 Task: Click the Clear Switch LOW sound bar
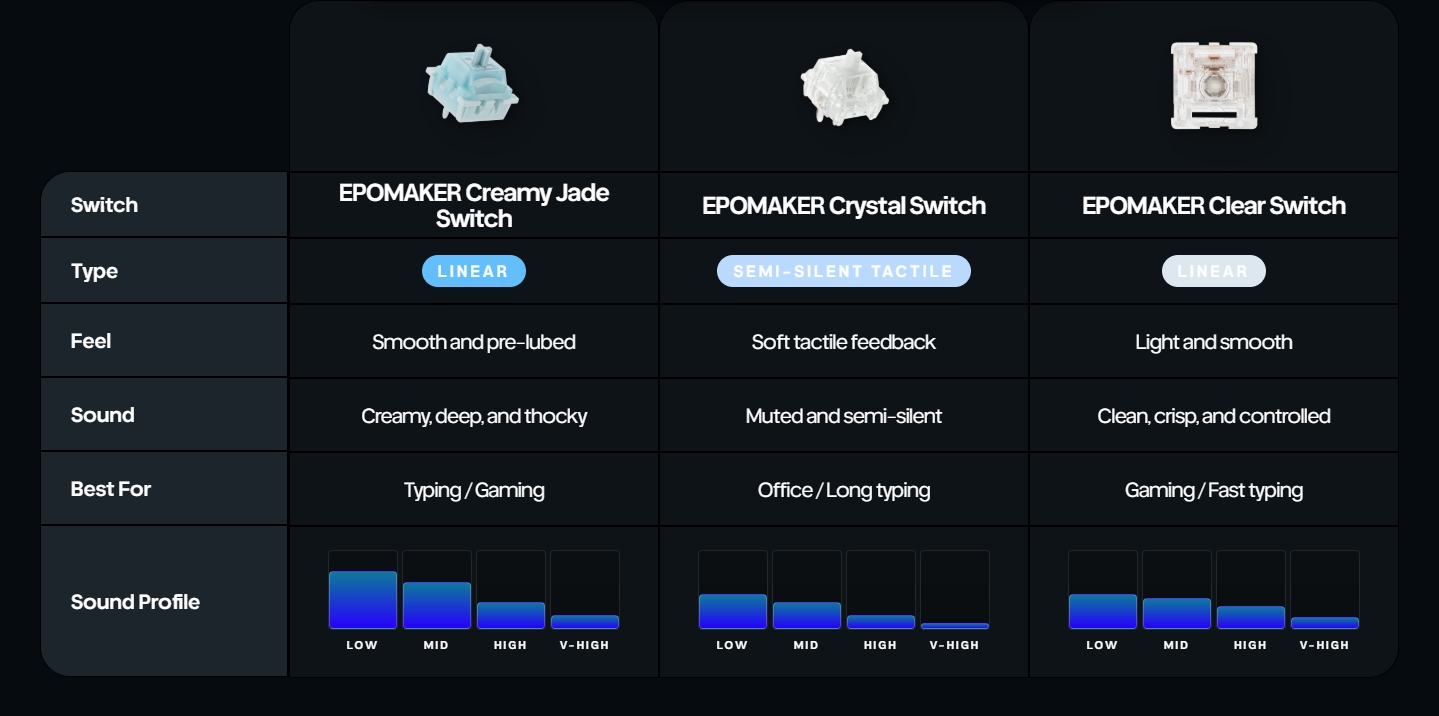1103,611
